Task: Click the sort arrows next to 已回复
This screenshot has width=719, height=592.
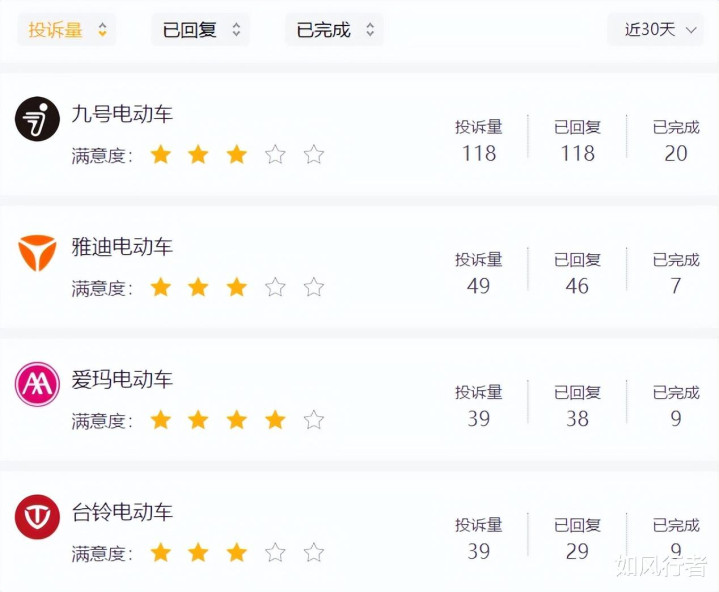Action: 236,30
